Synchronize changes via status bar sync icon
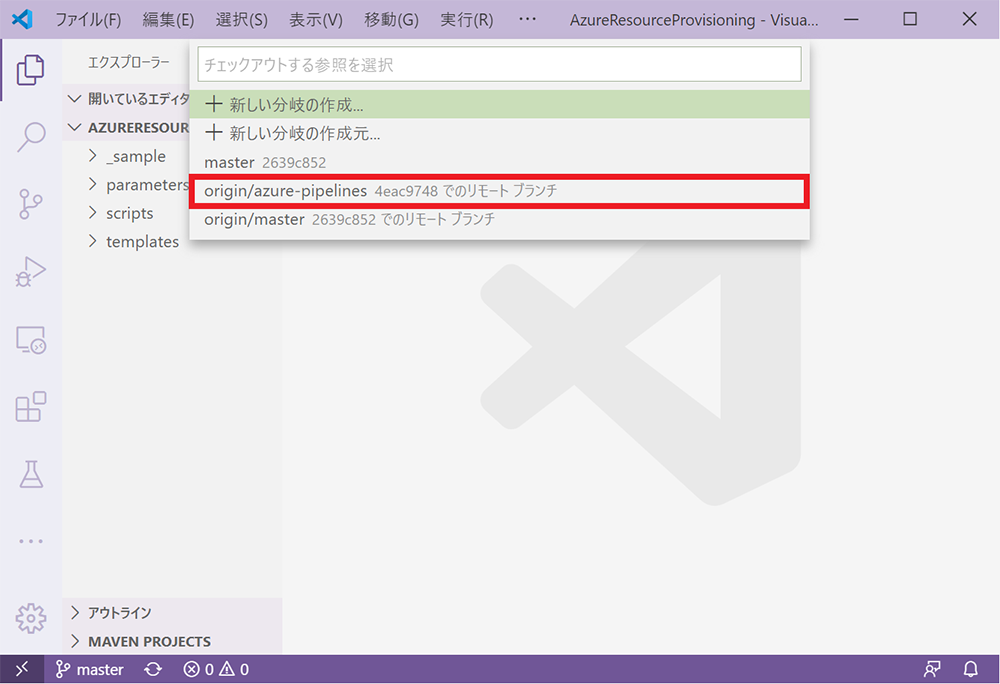The image size is (1000, 684). pyautogui.click(x=153, y=669)
